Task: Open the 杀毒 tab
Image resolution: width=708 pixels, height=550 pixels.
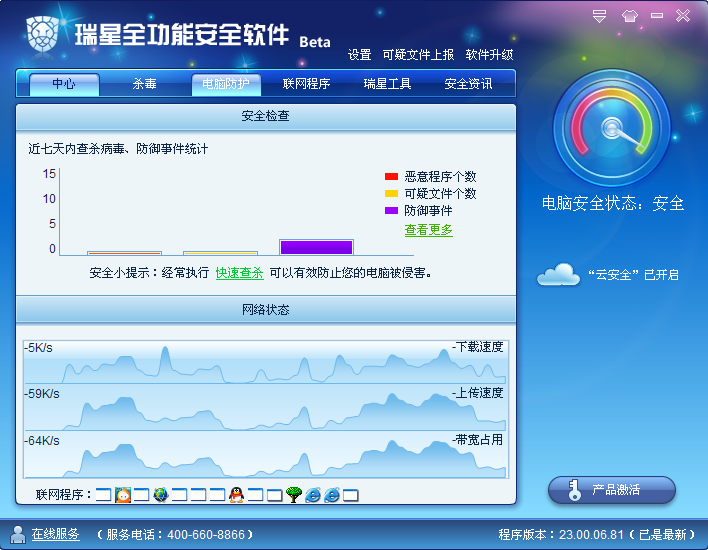Action: tap(144, 84)
